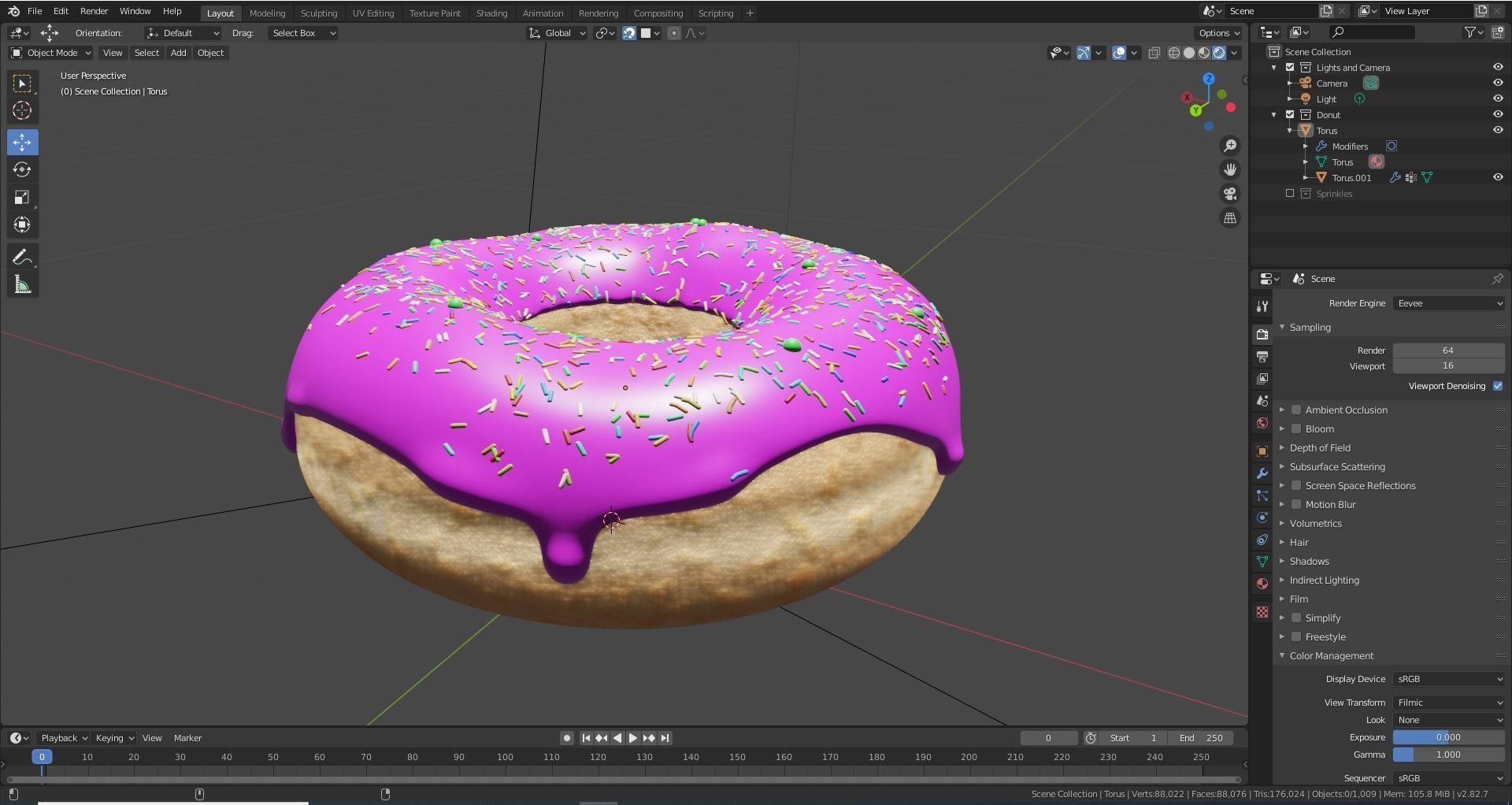Adjust the Exposure slider
This screenshot has height=805, width=1512.
[1448, 737]
